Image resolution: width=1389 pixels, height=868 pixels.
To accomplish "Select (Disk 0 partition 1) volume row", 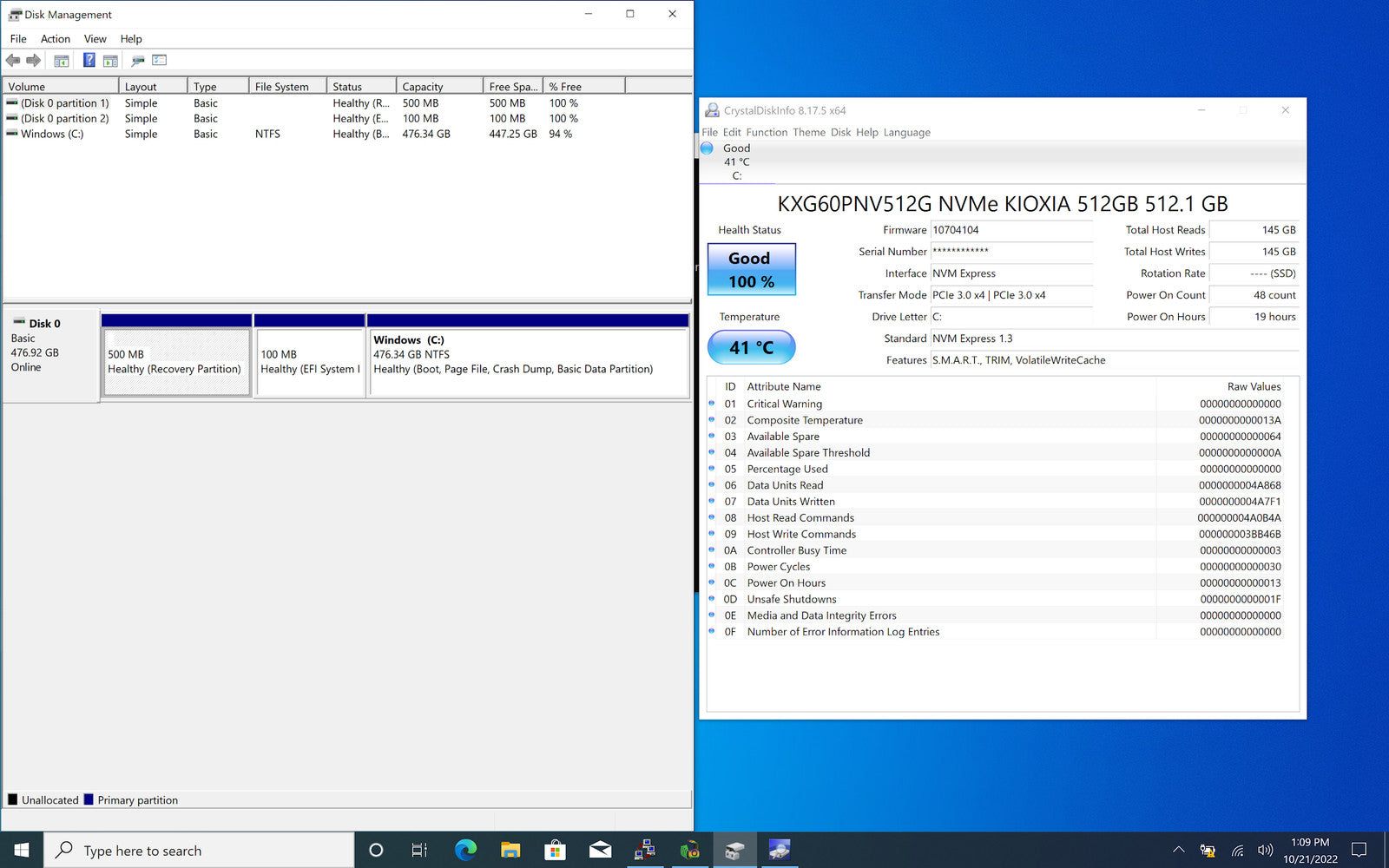I will 347,102.
